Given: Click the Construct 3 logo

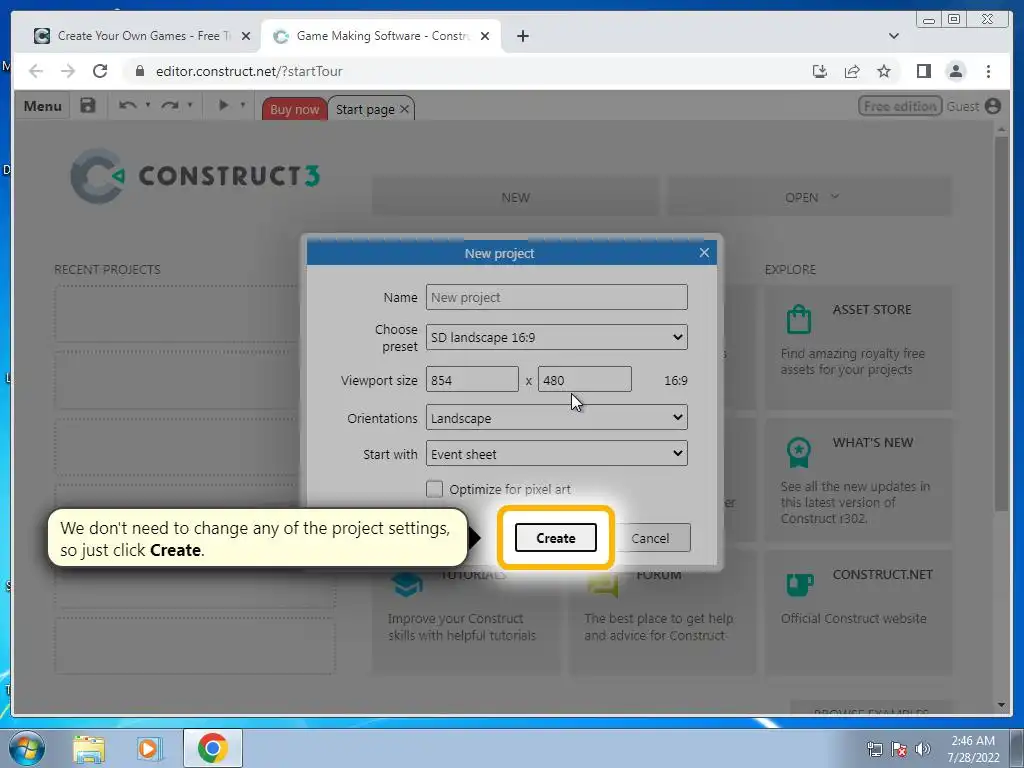Looking at the screenshot, I should click(x=195, y=176).
